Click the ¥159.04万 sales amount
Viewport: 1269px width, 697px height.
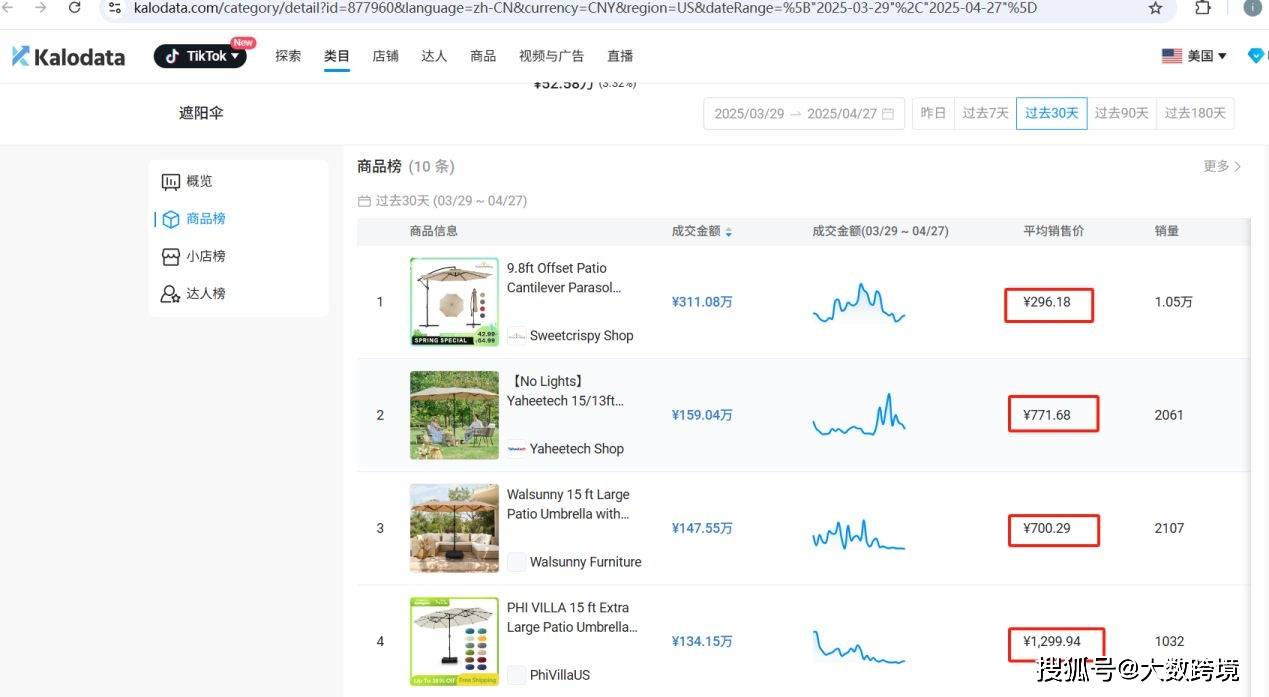coord(702,415)
